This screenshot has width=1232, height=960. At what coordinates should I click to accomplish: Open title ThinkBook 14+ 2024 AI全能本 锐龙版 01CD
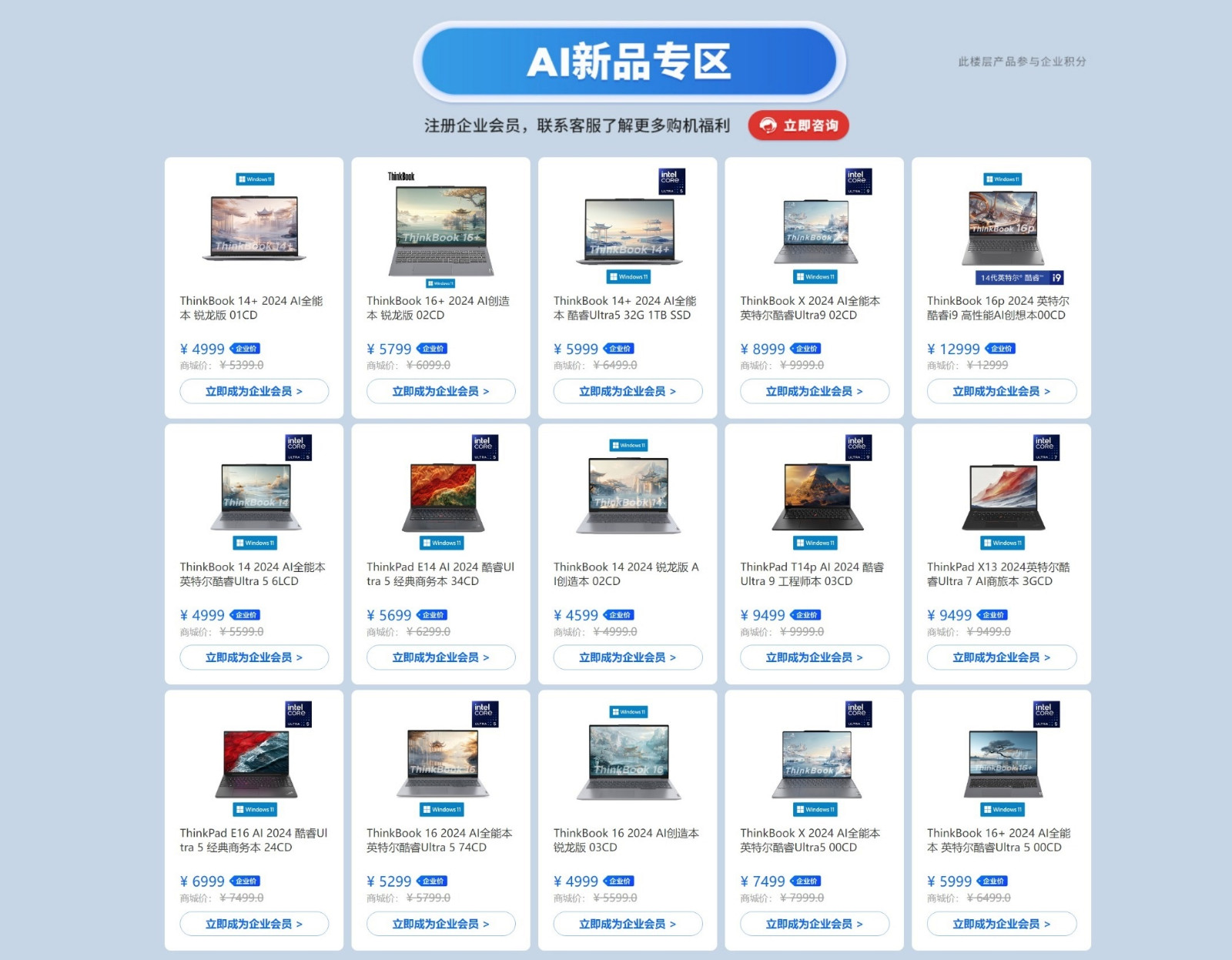(x=252, y=308)
